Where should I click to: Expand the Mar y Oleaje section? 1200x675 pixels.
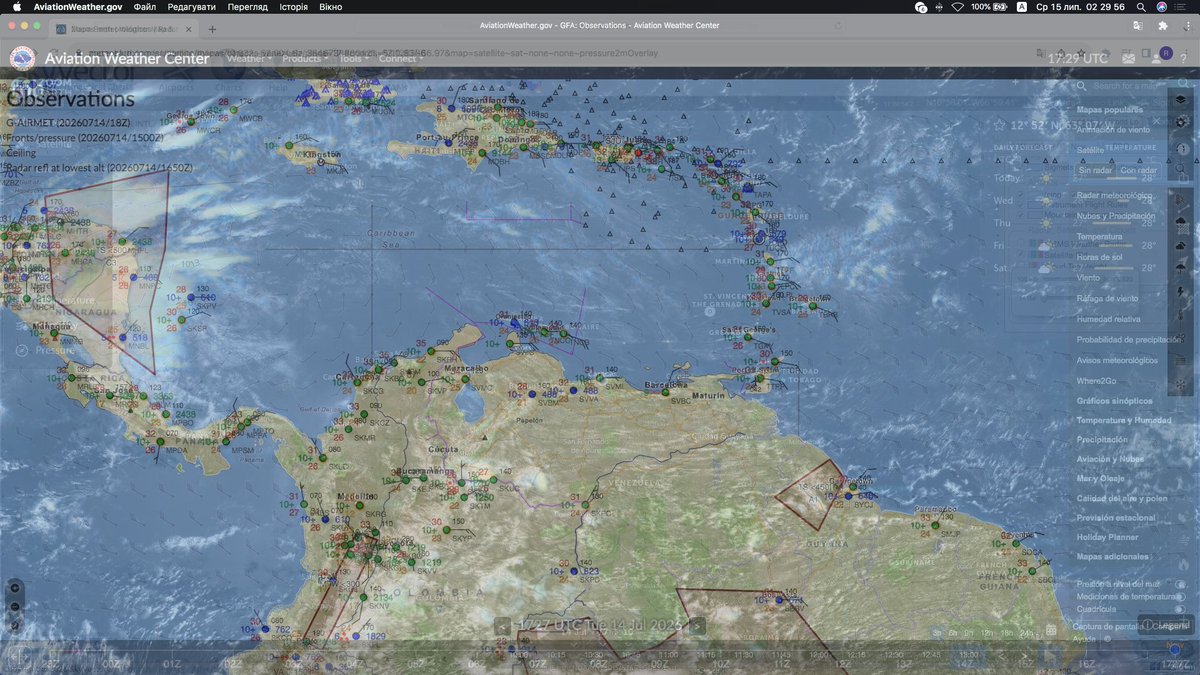[1100, 478]
